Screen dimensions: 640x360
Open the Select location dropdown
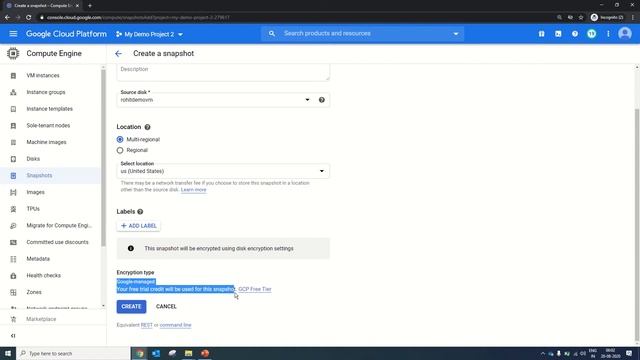(x=223, y=171)
